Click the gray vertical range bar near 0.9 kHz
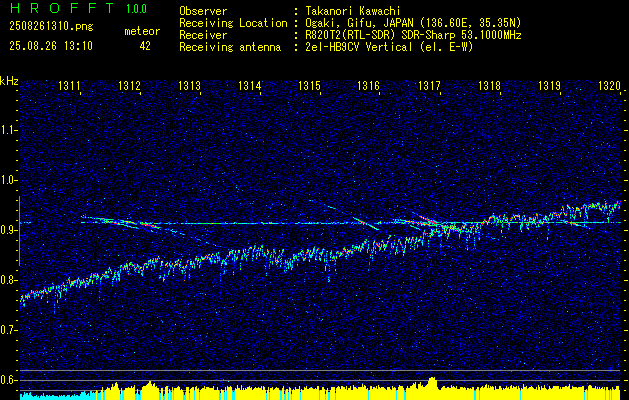 tap(19, 231)
